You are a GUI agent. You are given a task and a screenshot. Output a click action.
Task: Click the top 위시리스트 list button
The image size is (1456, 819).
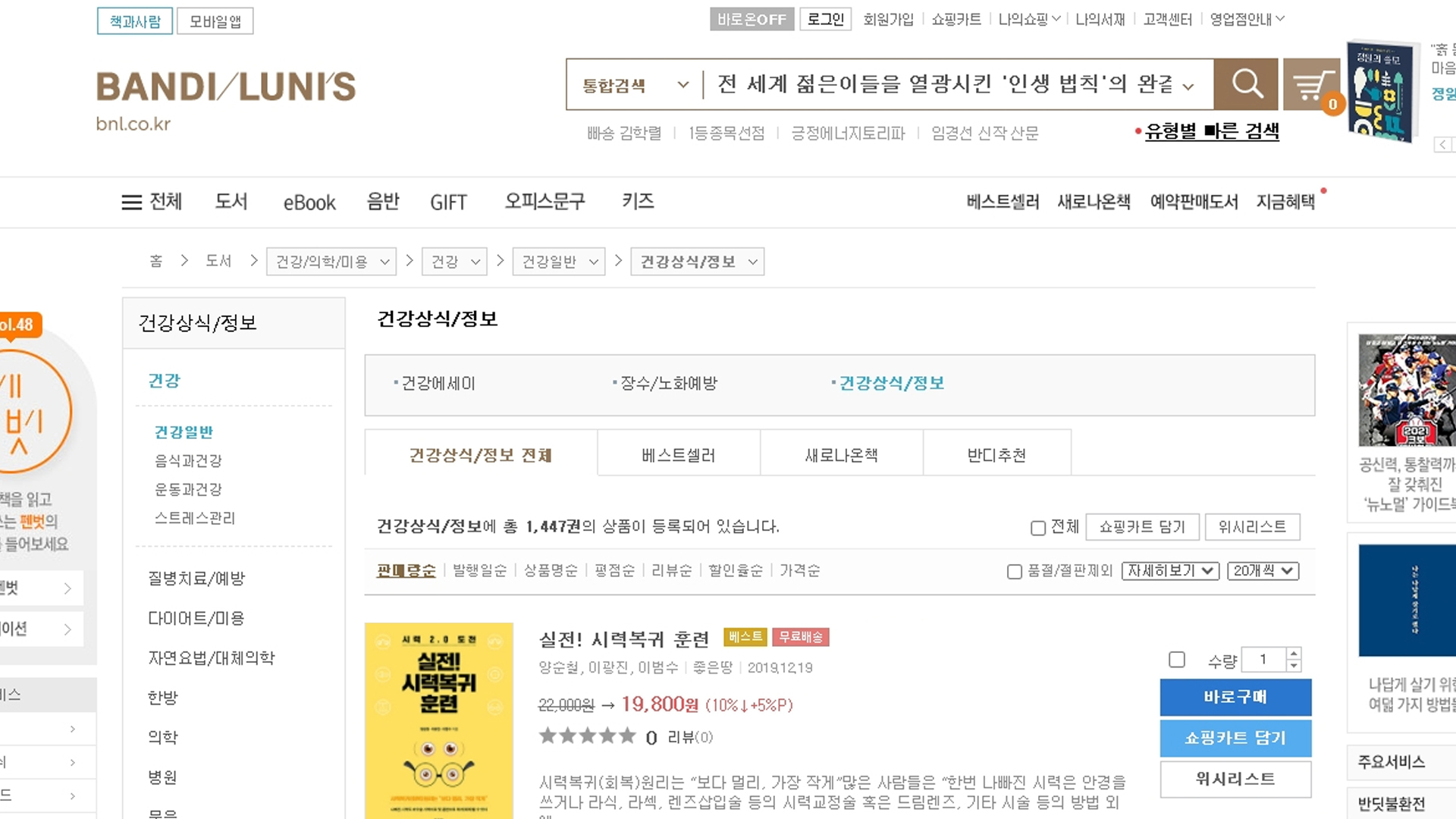pyautogui.click(x=1252, y=527)
